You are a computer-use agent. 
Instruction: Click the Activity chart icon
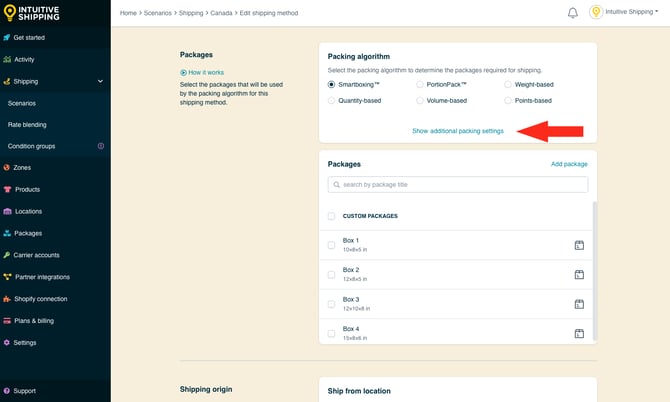point(7,59)
